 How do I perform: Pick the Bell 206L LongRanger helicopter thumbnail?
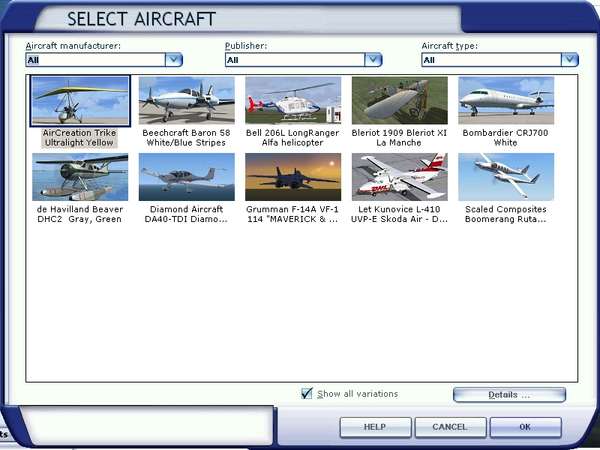[x=293, y=101]
